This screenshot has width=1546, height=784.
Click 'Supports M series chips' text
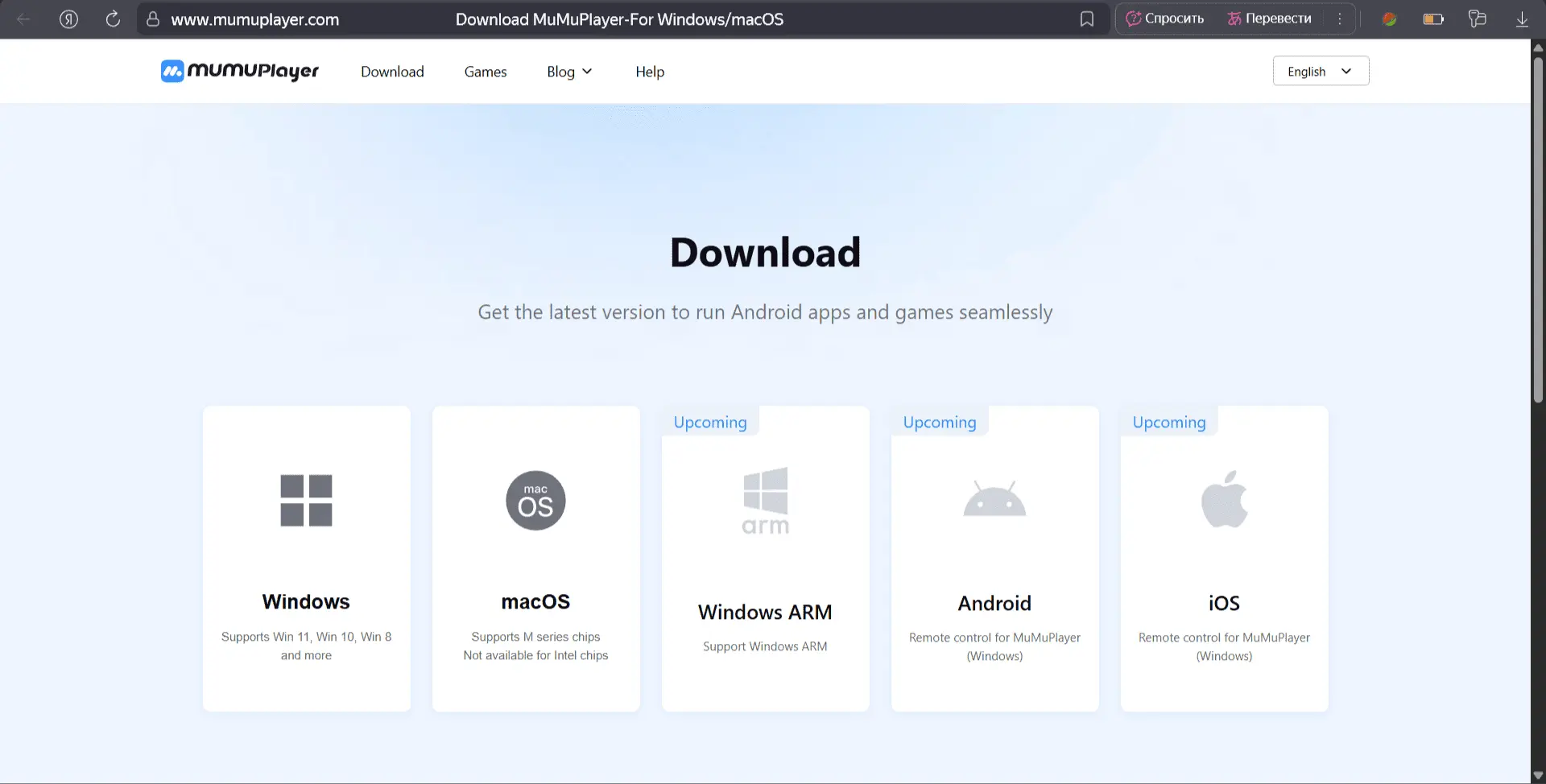point(535,637)
